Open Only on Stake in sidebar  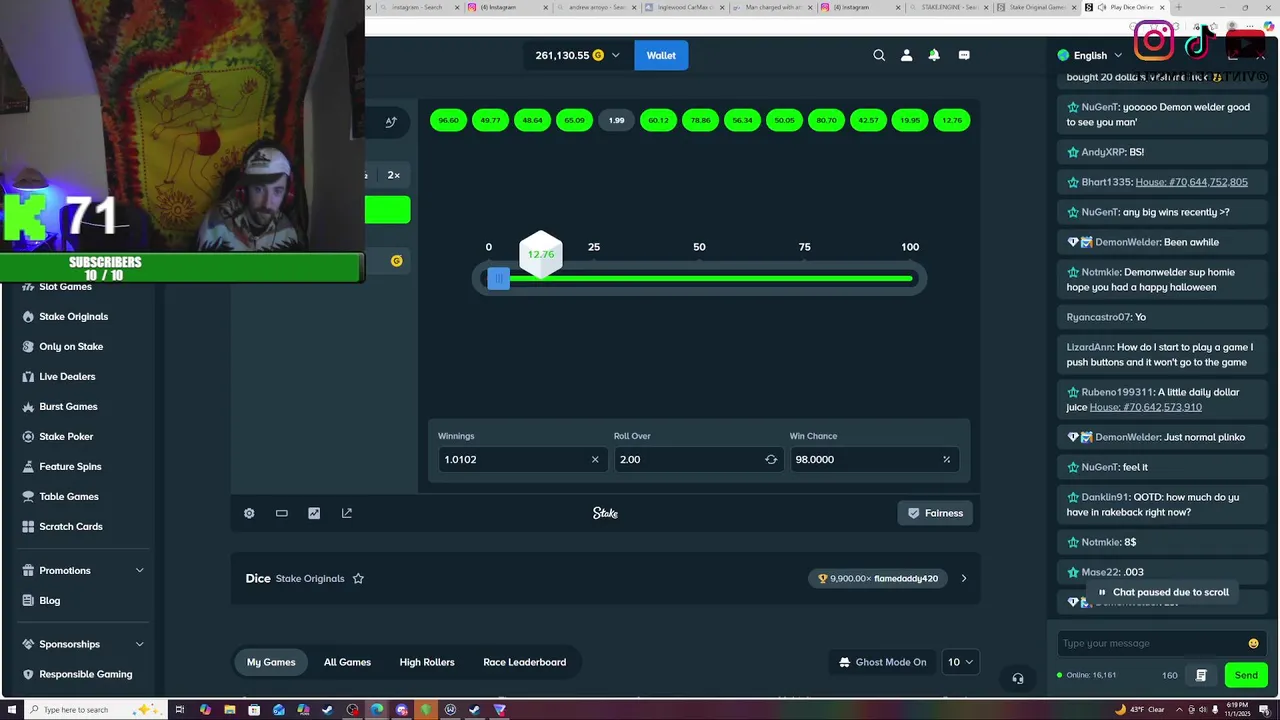[71, 346]
